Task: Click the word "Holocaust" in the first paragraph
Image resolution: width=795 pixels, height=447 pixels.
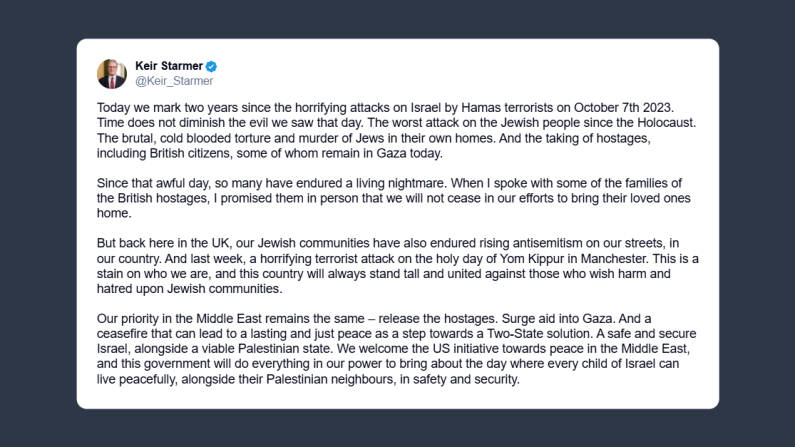Action: pyautogui.click(x=663, y=120)
